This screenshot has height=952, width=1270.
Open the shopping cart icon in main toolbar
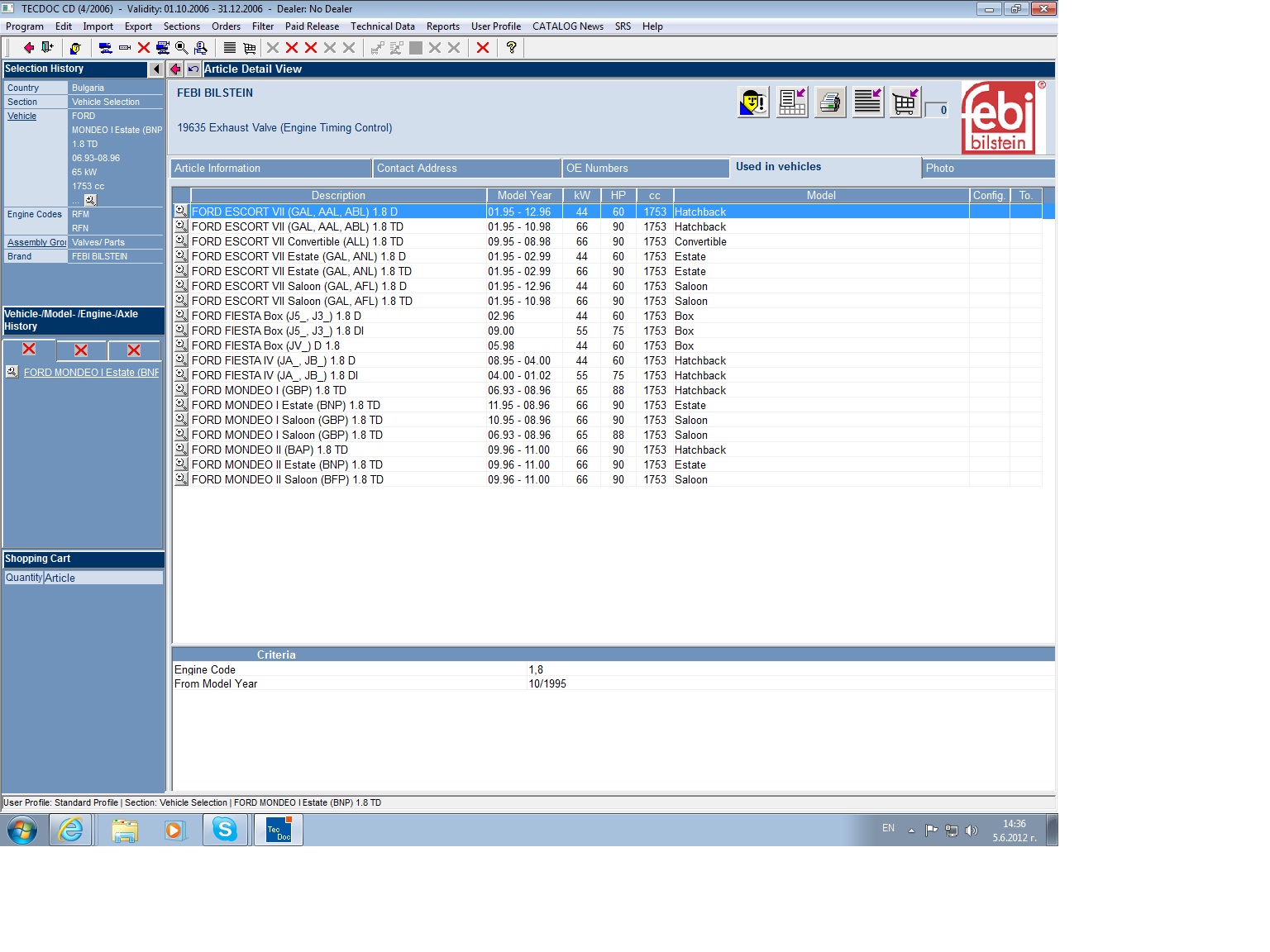(x=249, y=48)
